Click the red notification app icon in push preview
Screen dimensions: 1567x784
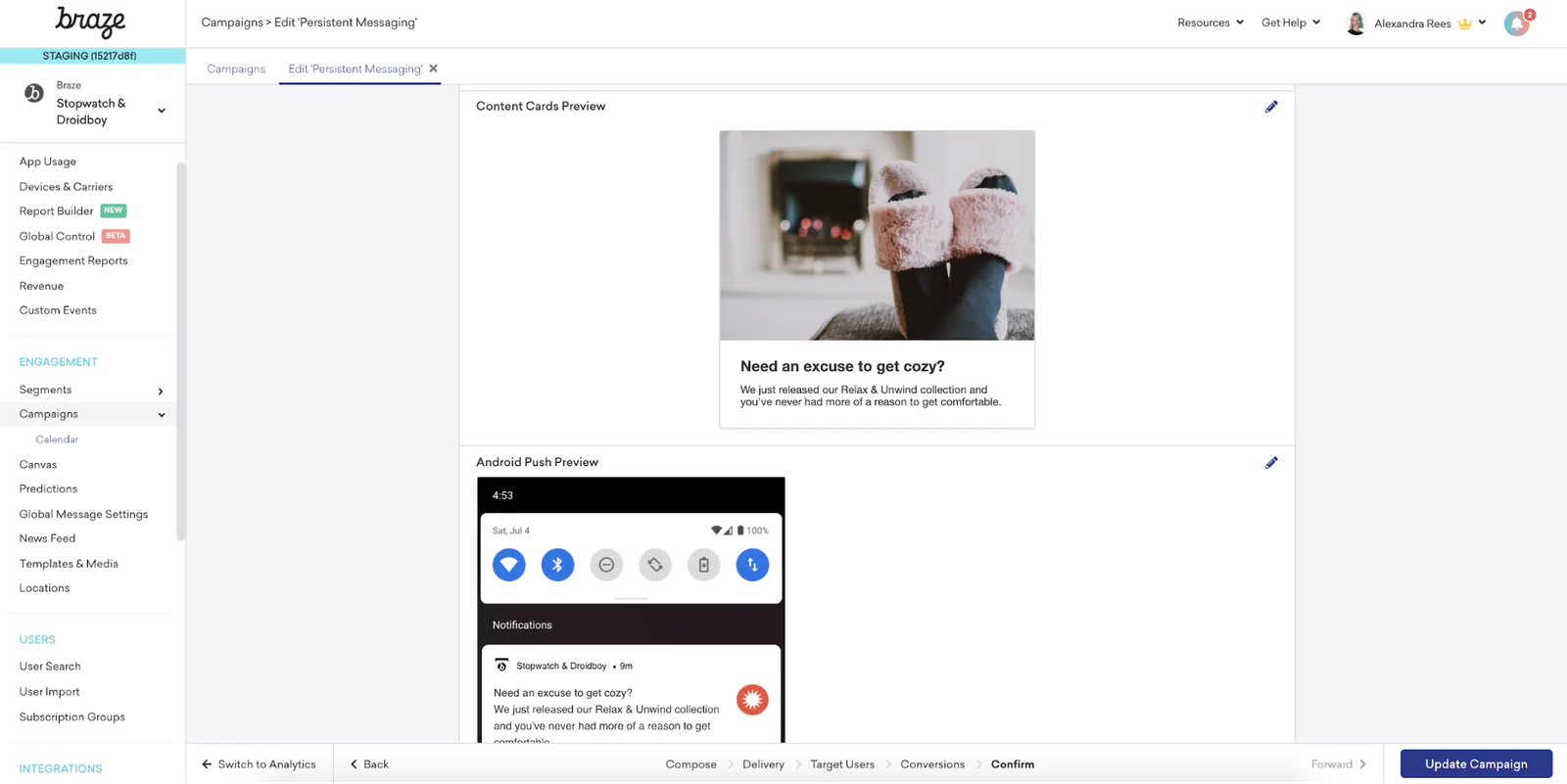point(752,700)
